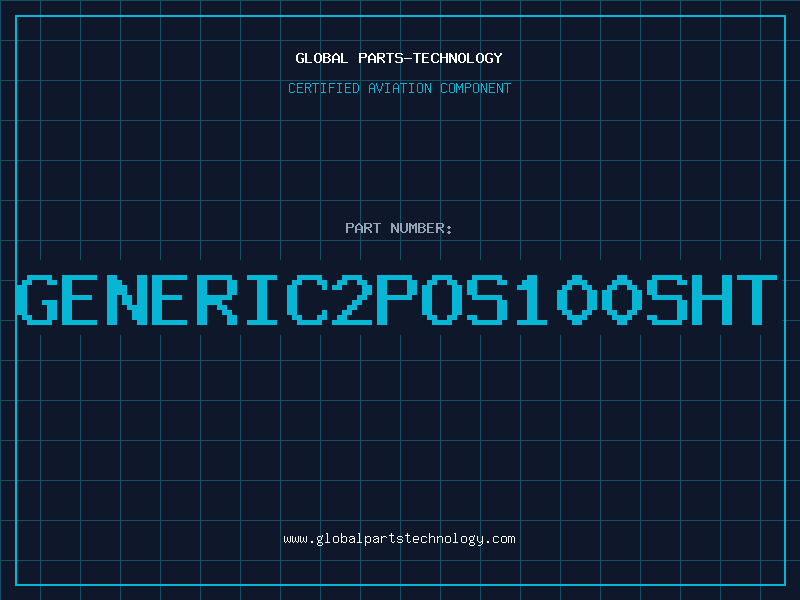Open the www.globalpartstechnology.com link
The width and height of the screenshot is (800, 600).
point(399,539)
